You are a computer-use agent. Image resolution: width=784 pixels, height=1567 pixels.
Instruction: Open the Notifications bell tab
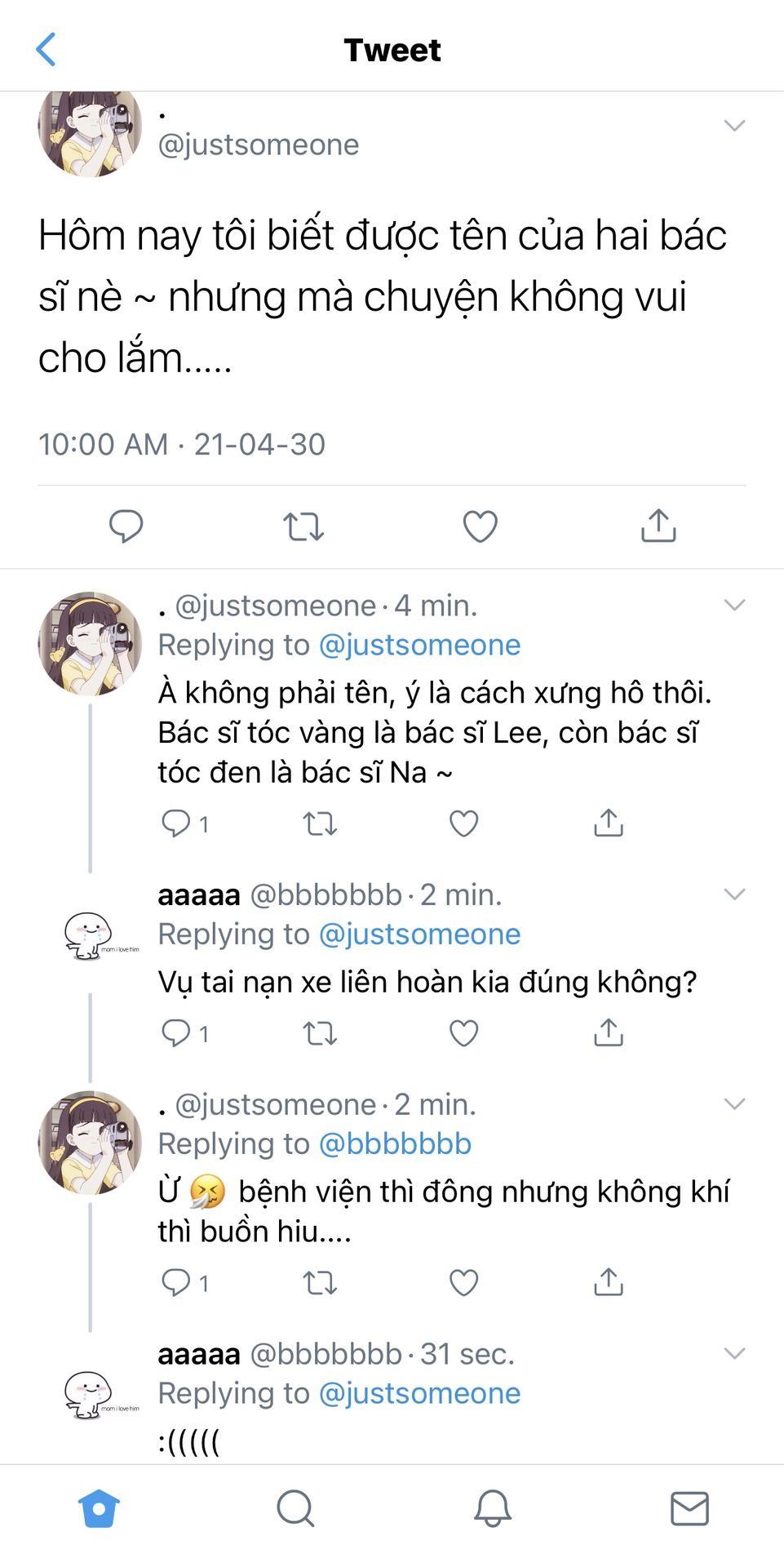493,1508
